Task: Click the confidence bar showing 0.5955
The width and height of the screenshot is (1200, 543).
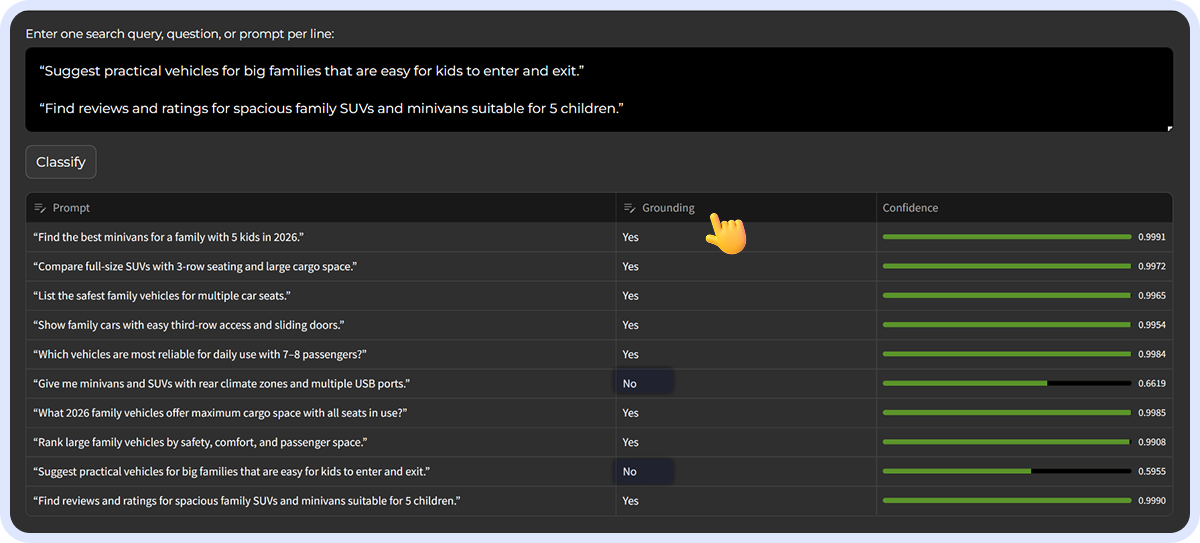Action: coord(1006,471)
